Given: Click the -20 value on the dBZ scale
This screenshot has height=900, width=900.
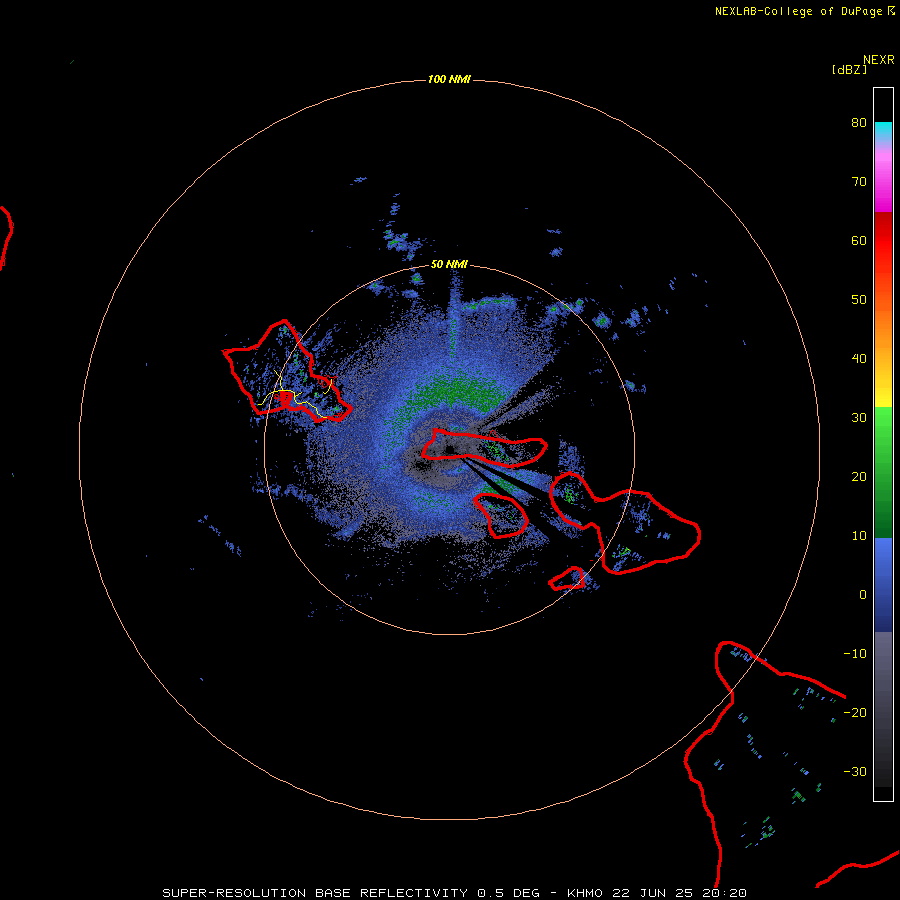Looking at the screenshot, I should (x=855, y=713).
